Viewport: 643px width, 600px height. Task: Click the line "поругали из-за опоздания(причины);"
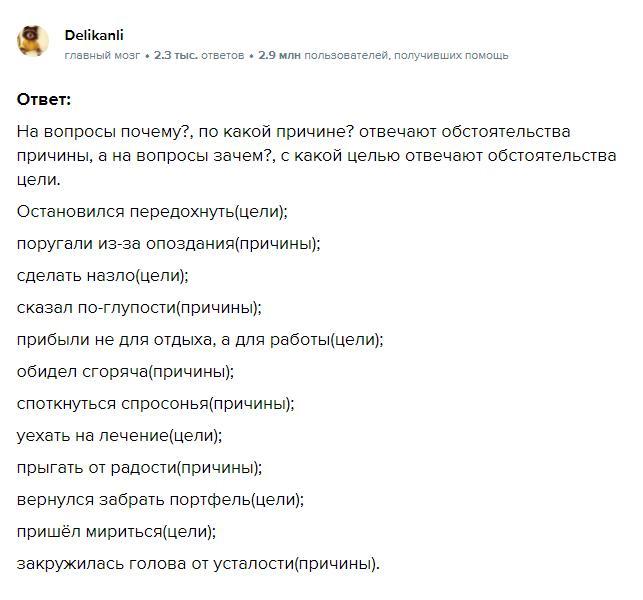pyautogui.click(x=168, y=244)
